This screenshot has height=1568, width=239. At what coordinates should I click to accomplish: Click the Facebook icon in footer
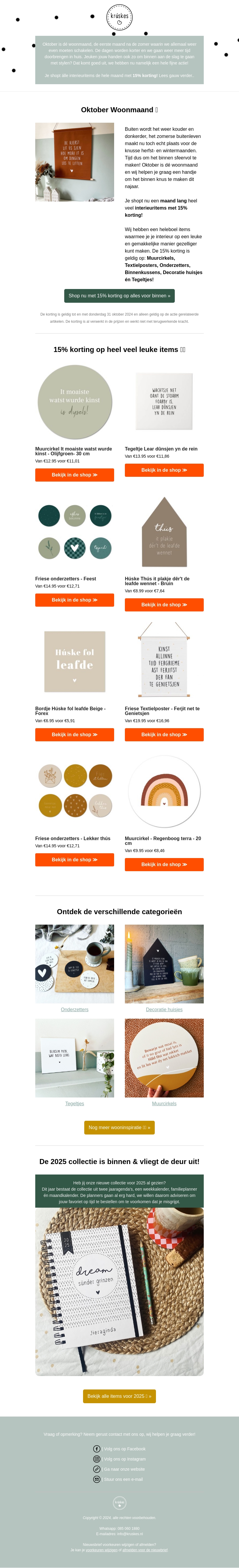coord(97,1449)
